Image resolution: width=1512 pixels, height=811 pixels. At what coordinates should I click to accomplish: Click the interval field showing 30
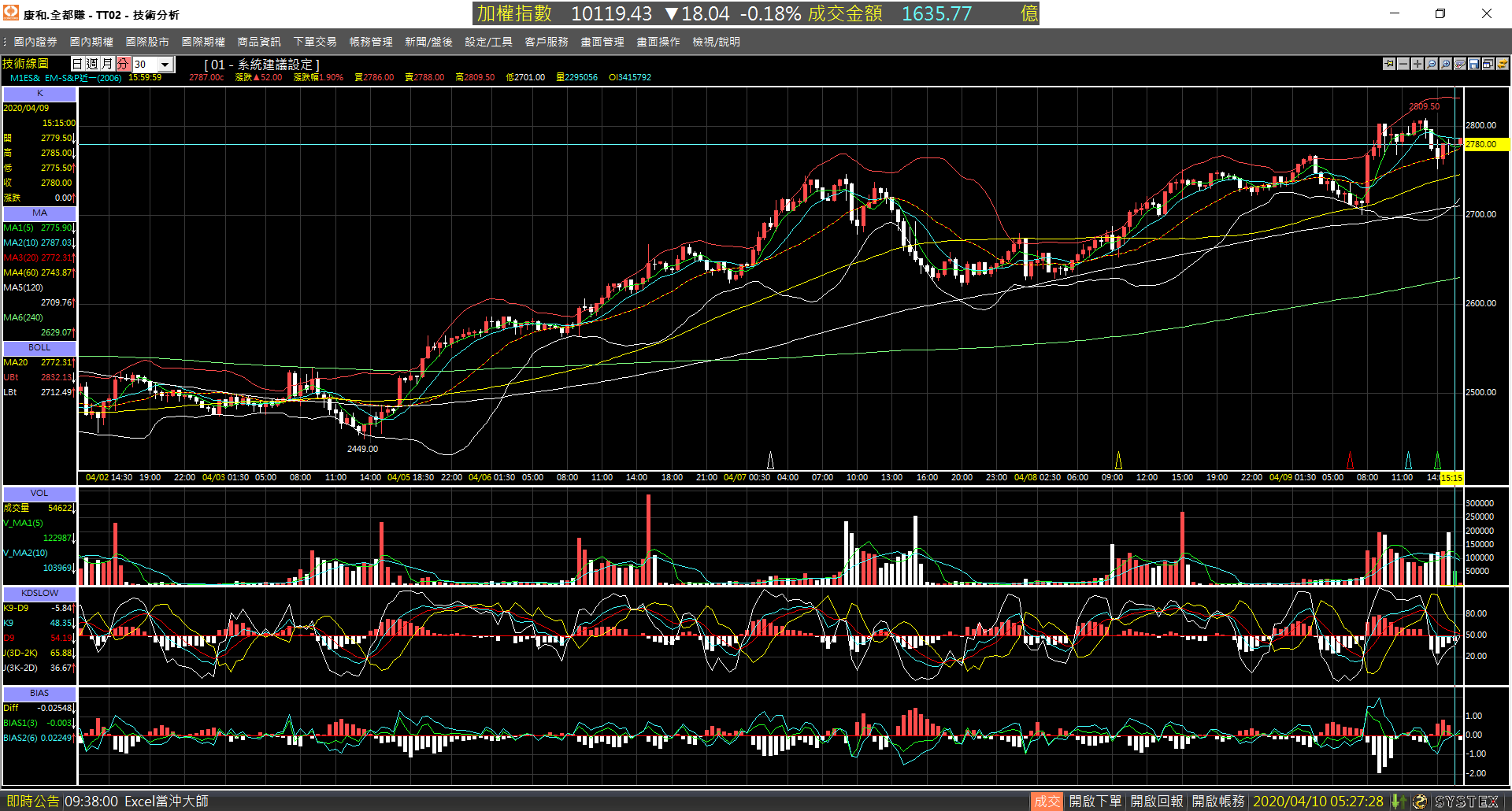146,65
